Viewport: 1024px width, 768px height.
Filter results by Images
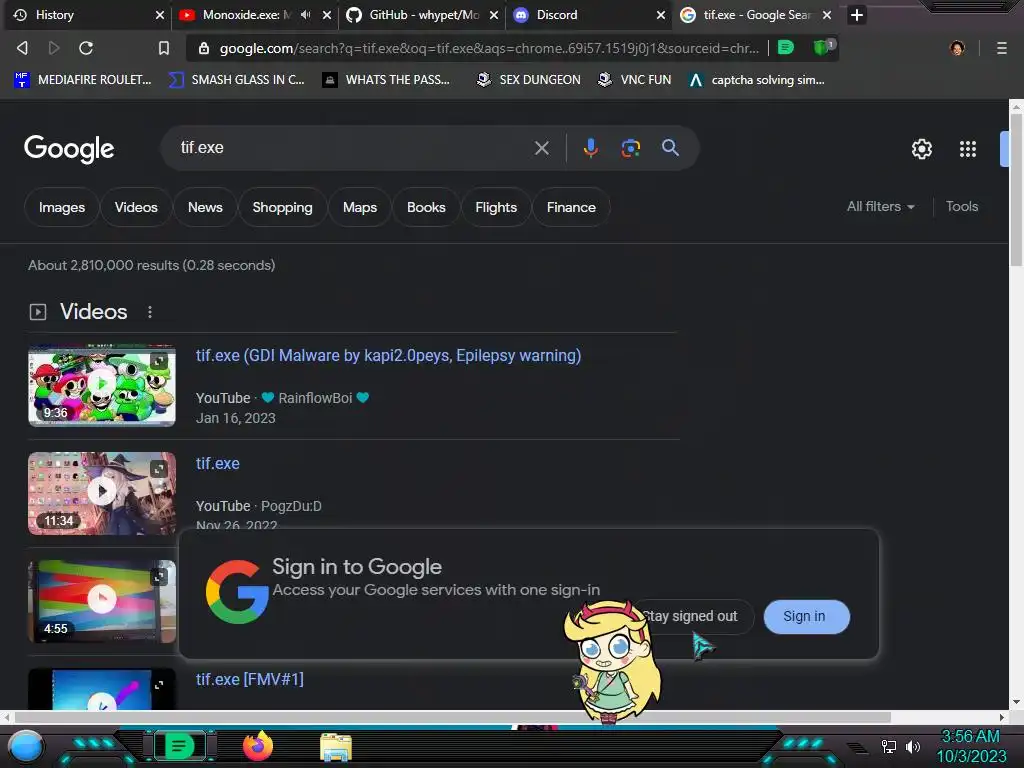61,207
